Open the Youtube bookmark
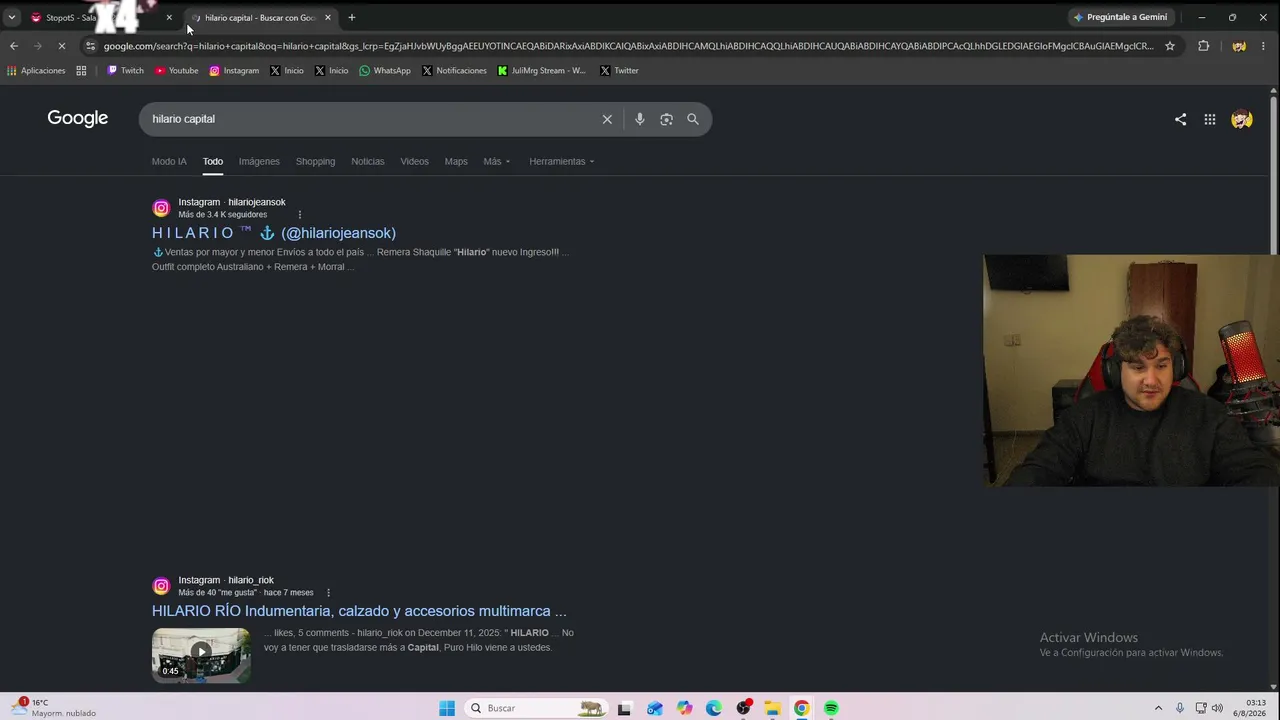1280x720 pixels. point(177,71)
